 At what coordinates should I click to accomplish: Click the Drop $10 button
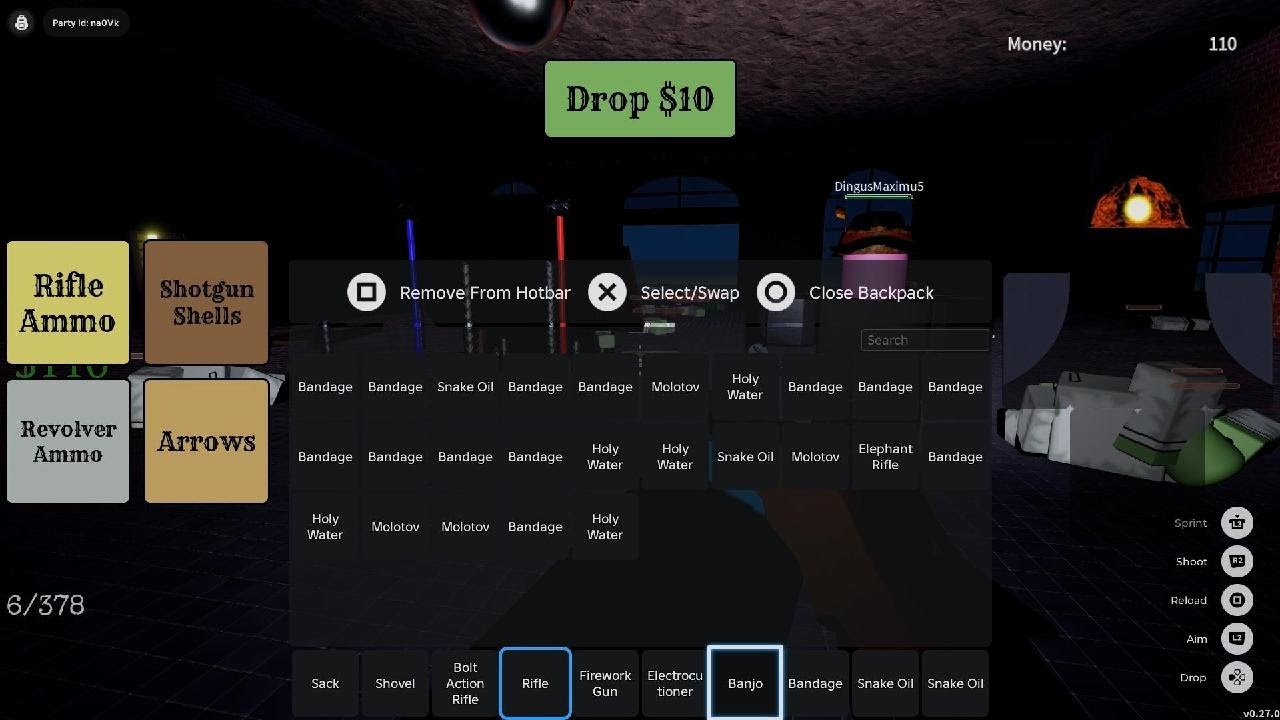click(x=640, y=99)
